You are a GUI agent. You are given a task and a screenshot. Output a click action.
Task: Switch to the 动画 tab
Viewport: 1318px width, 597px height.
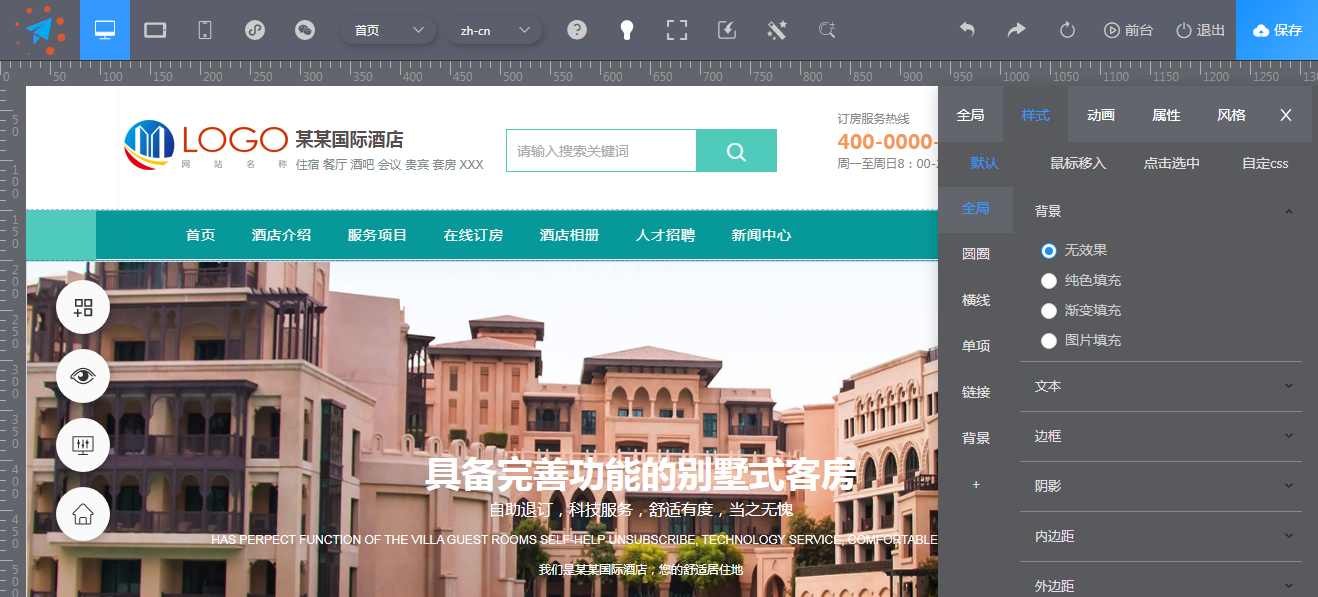click(1099, 114)
